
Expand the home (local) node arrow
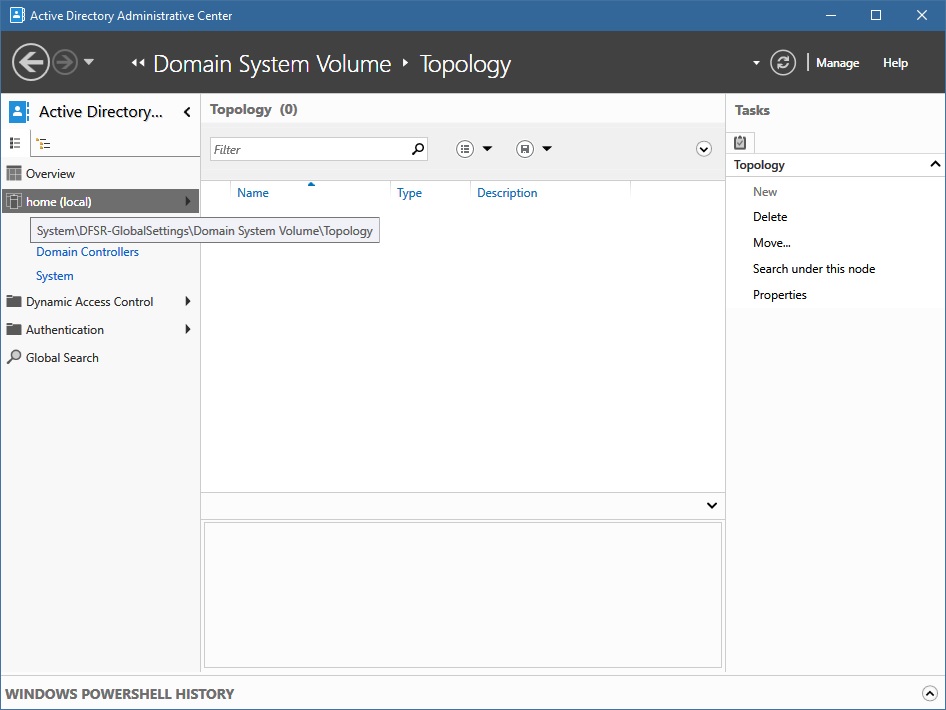188,202
